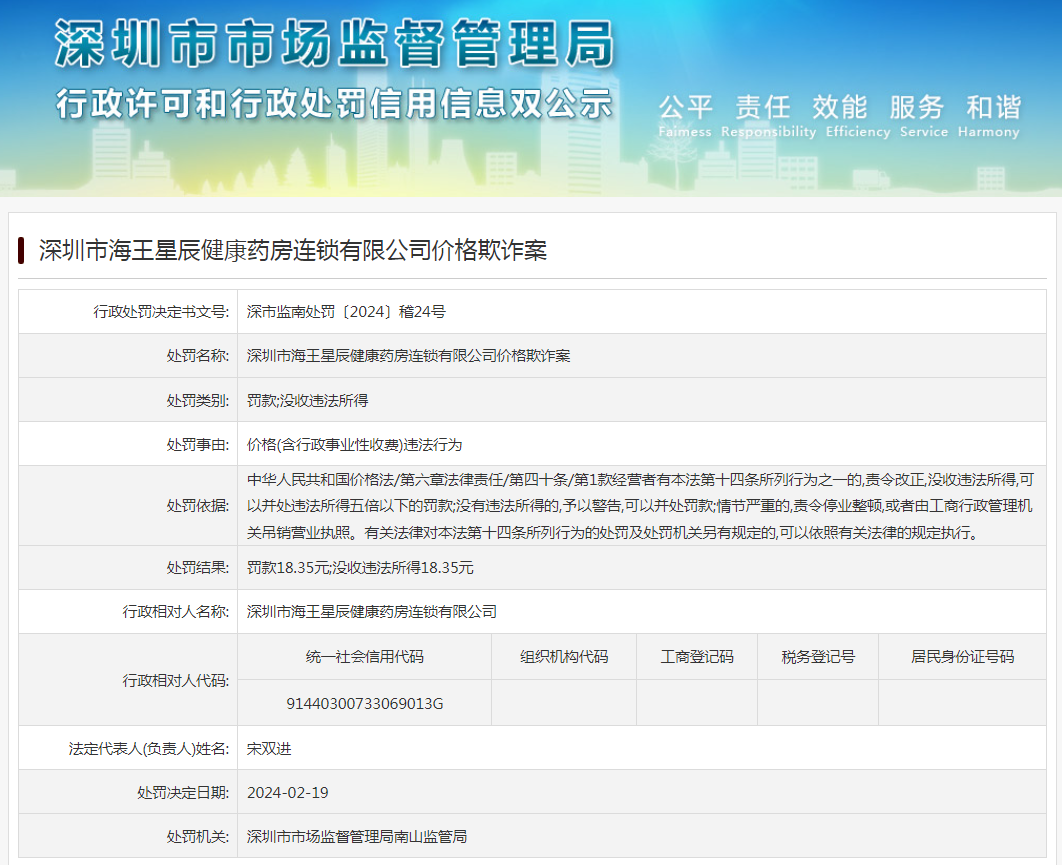Click the 中华人民共和国价格法 legal basis paragraph
Screen dimensions: 1062x865
[x=640, y=506]
